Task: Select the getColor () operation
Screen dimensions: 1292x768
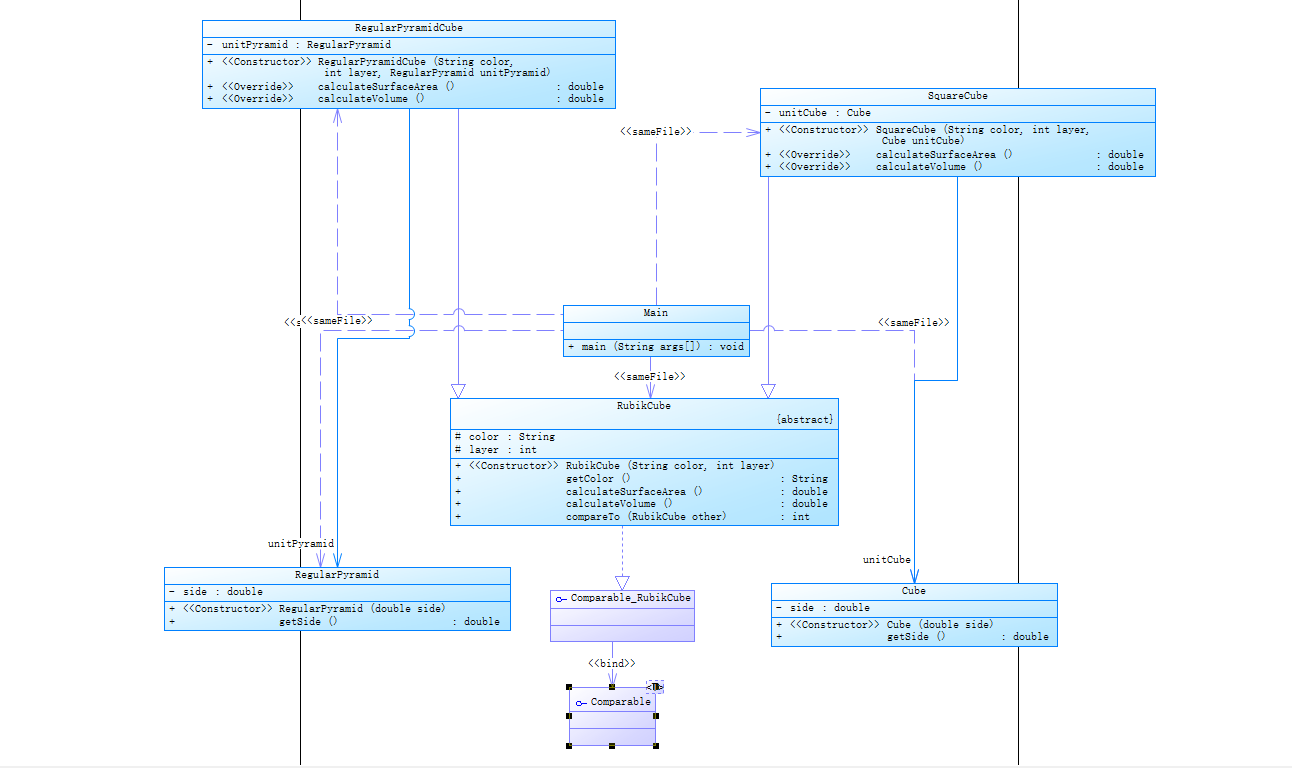Action: [641, 479]
